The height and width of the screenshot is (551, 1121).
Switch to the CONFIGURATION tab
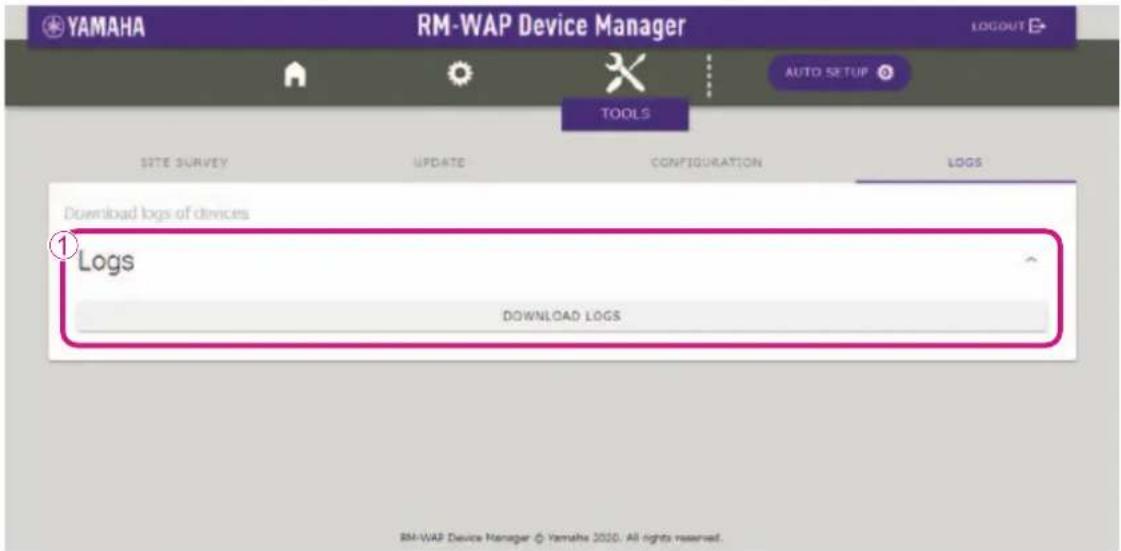tap(706, 163)
